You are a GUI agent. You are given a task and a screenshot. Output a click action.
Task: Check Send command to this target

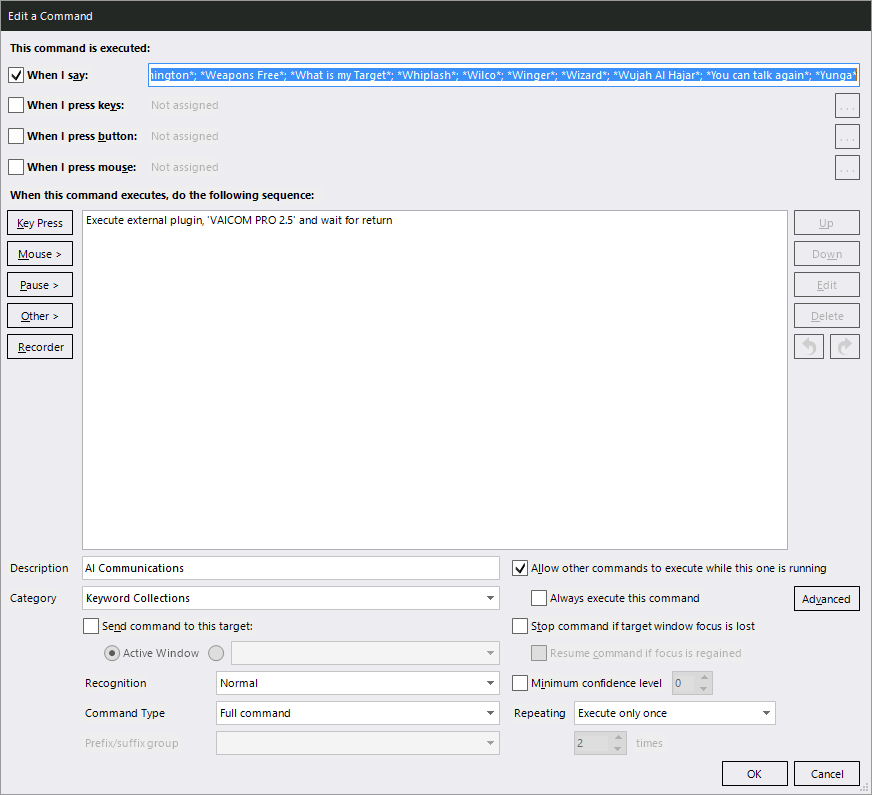tap(91, 626)
